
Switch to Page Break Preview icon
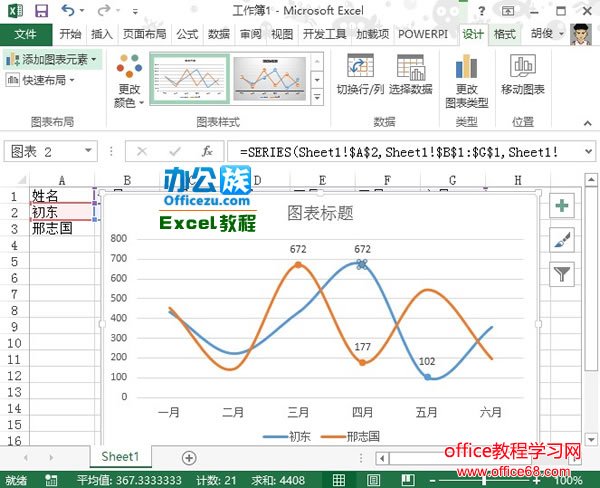[408, 480]
